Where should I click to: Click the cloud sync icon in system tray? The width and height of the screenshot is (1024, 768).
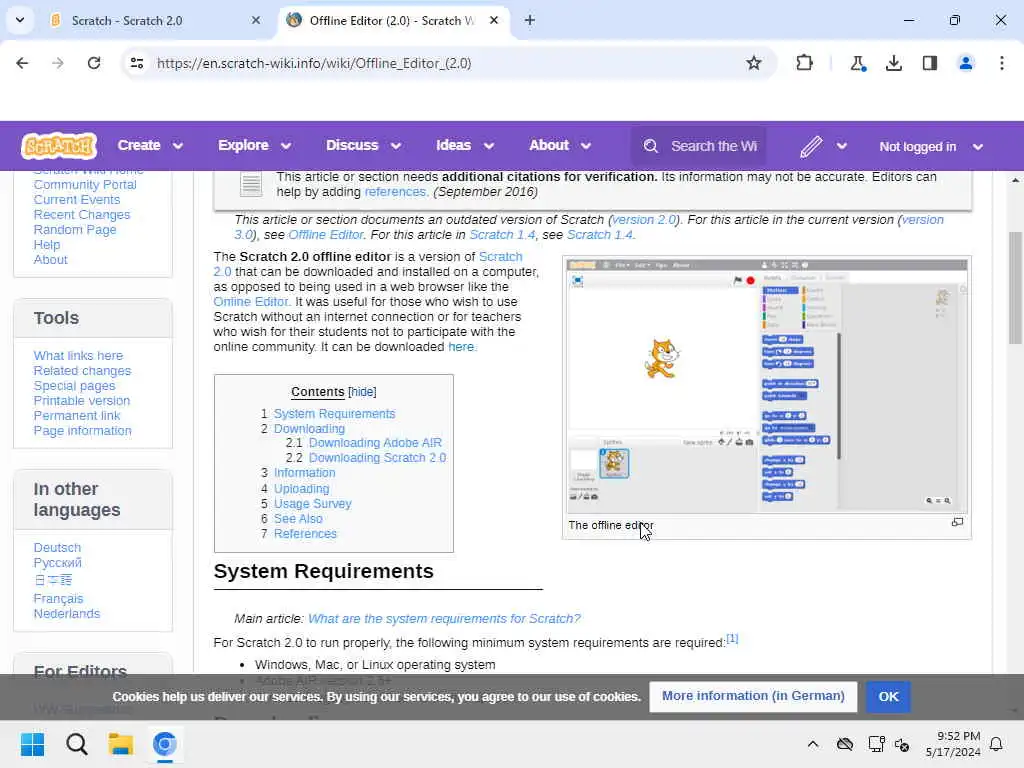[845, 744]
